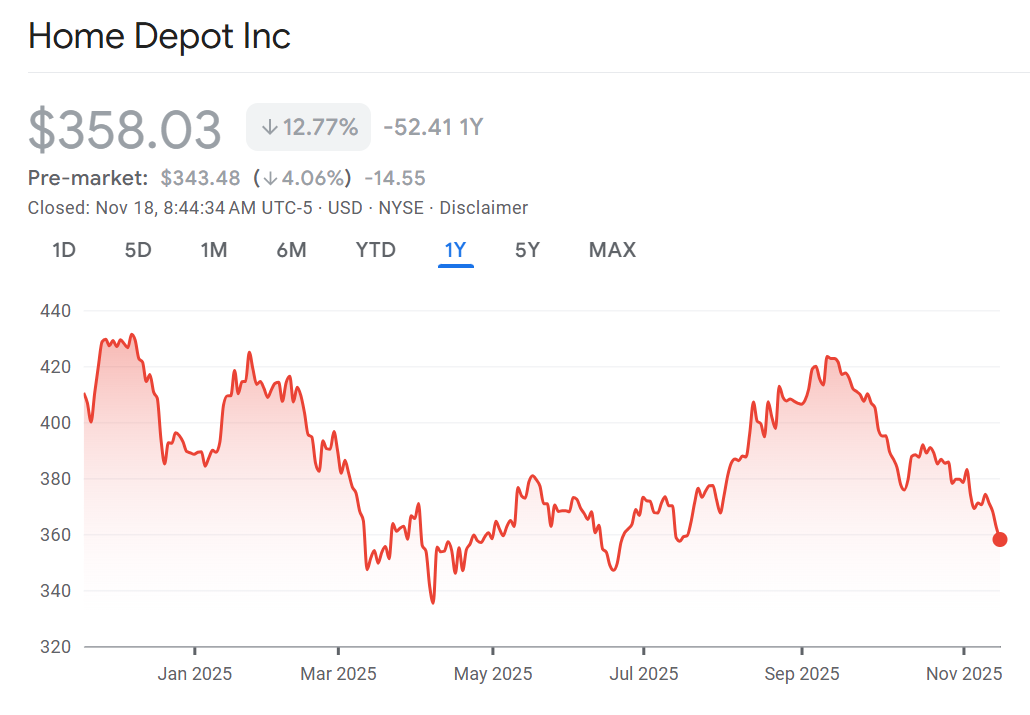This screenshot has height=715, width=1030.
Task: Switch chart to YTD
Action: coord(376,250)
